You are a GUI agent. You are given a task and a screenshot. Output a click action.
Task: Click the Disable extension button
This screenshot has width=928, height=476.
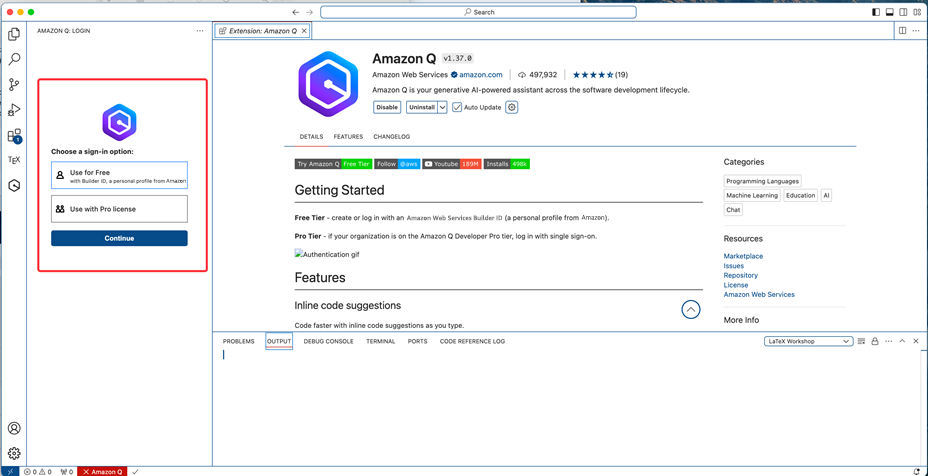click(387, 107)
